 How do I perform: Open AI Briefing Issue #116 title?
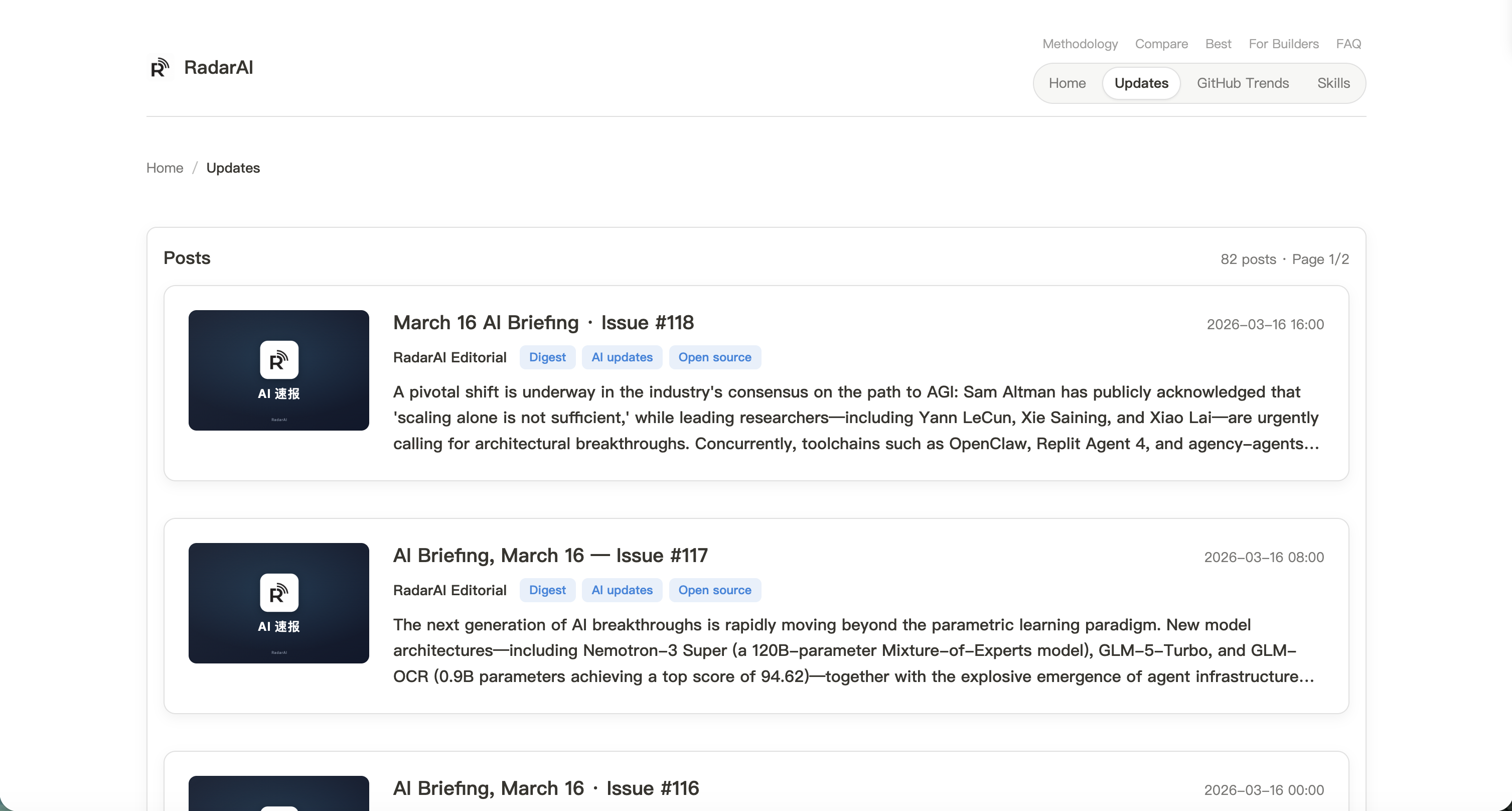(545, 788)
